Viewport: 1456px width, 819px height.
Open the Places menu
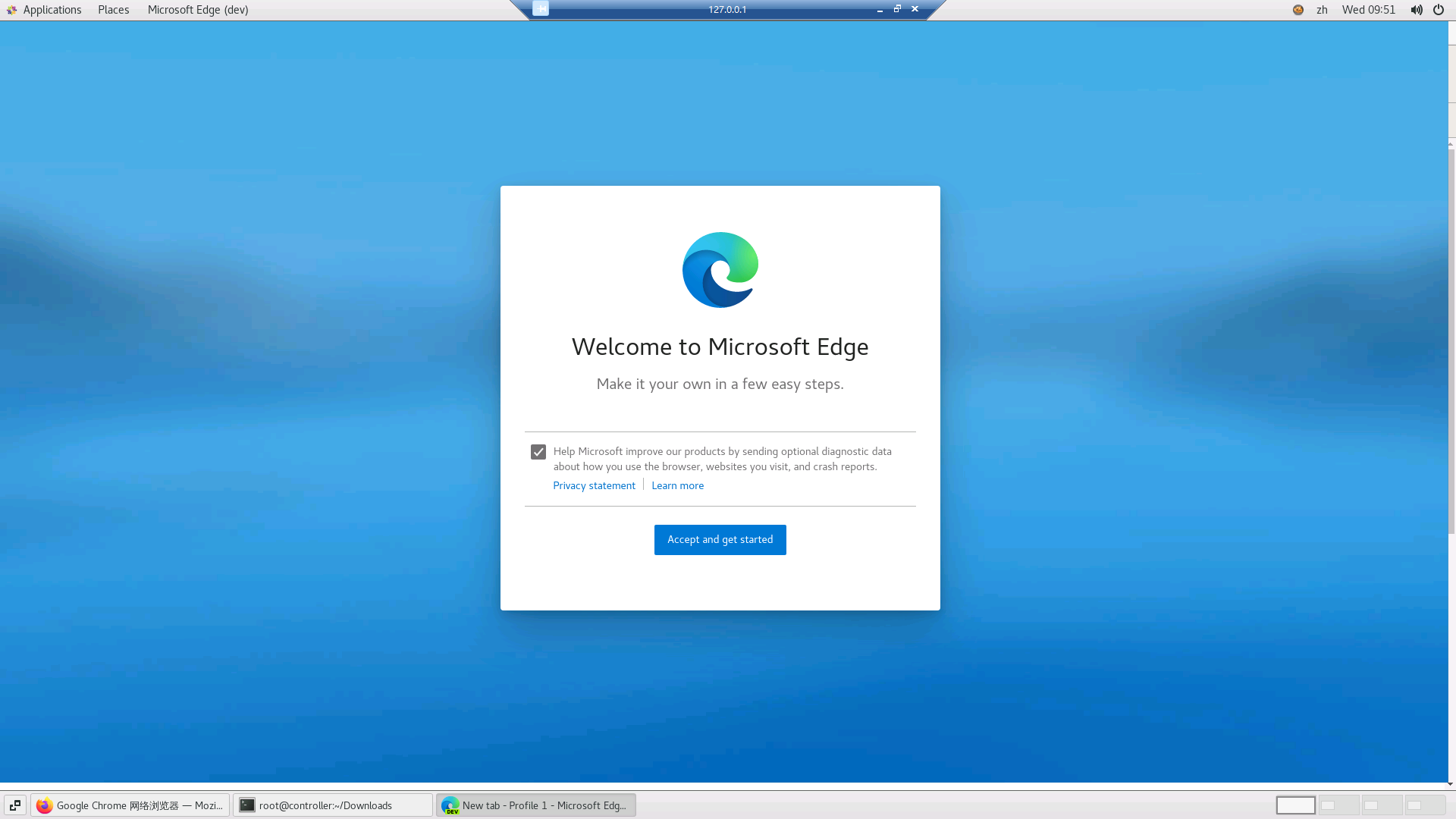pyautogui.click(x=113, y=10)
